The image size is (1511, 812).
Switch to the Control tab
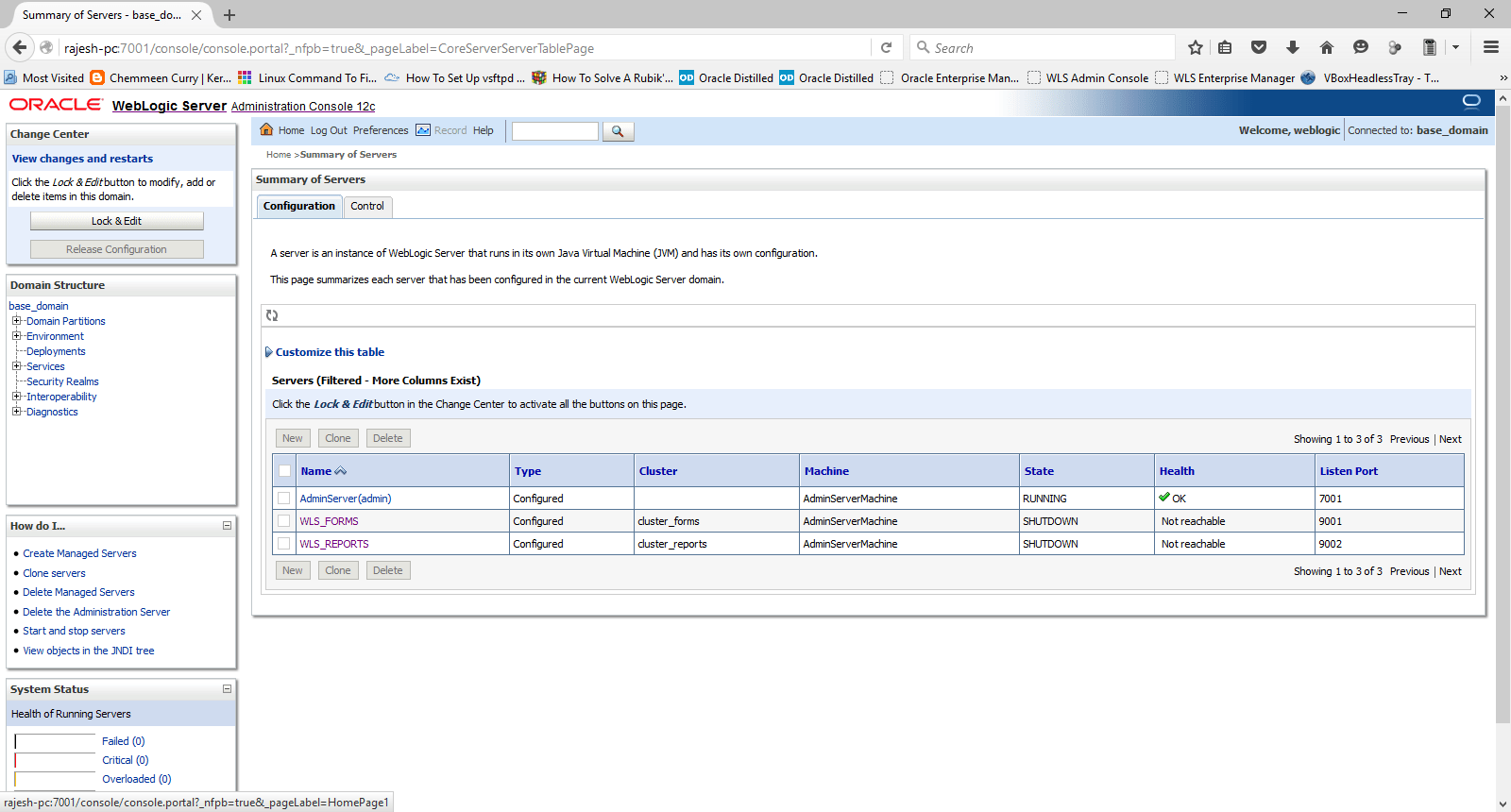(x=367, y=206)
